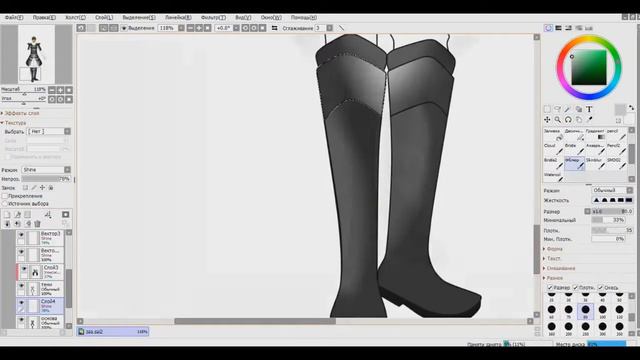
Task: Adjust the layer opacity Непроз. slider
Action: [46, 179]
